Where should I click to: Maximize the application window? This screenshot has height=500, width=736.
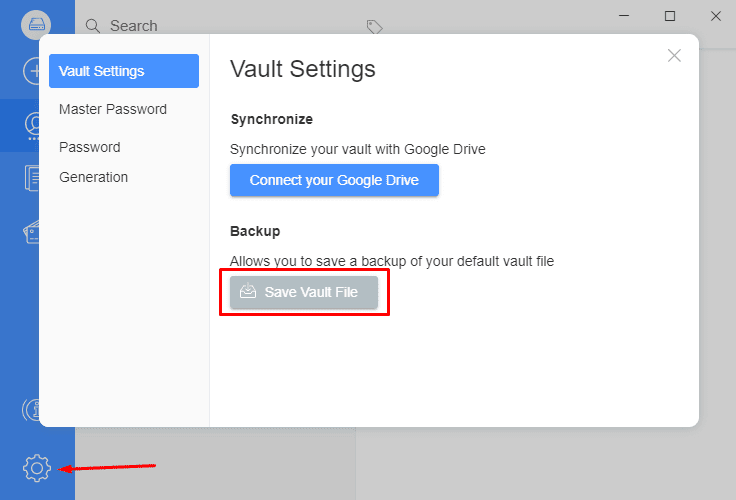tap(670, 16)
